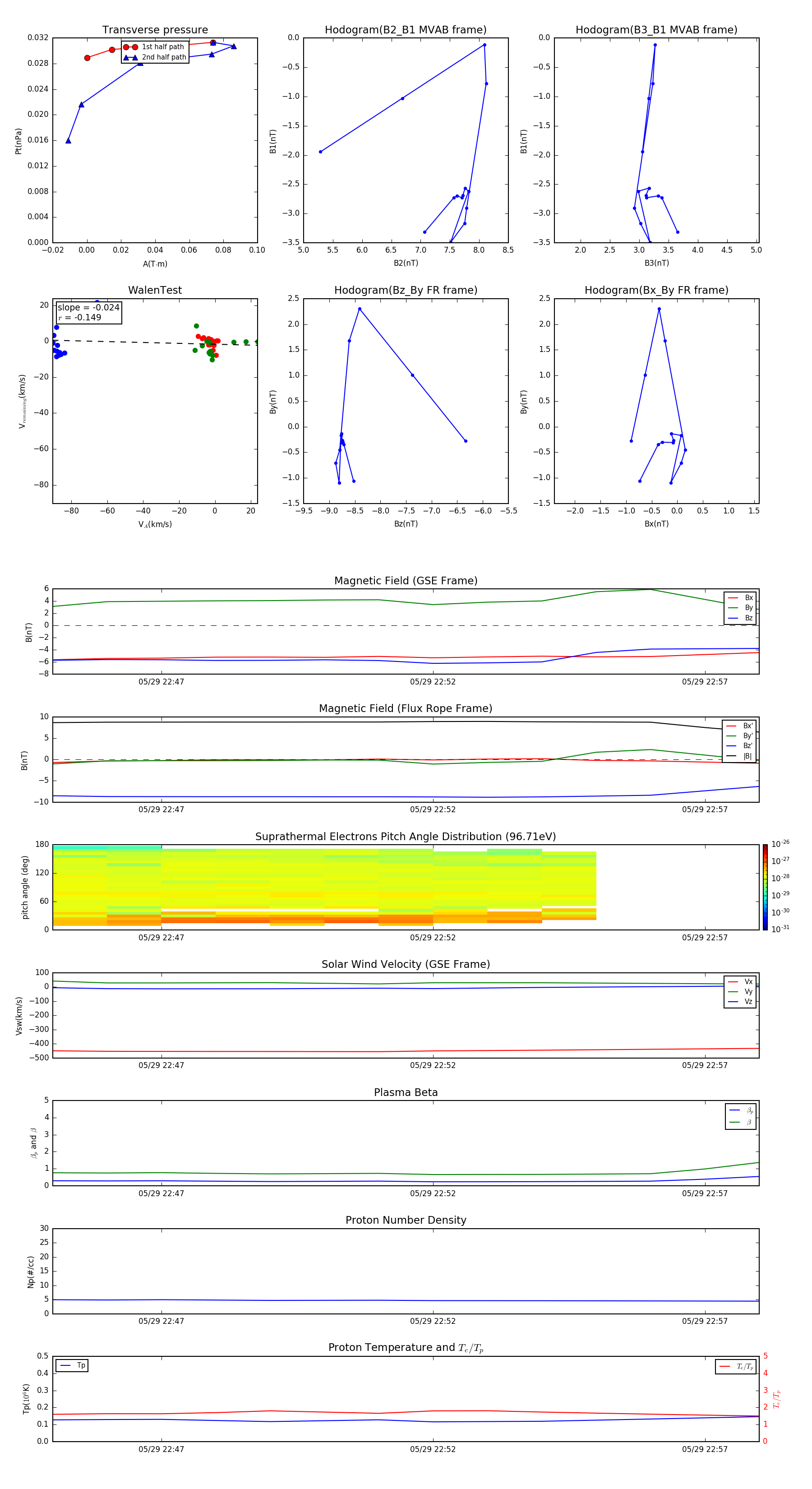Click the 10^-31 colorbar tick label

(780, 929)
